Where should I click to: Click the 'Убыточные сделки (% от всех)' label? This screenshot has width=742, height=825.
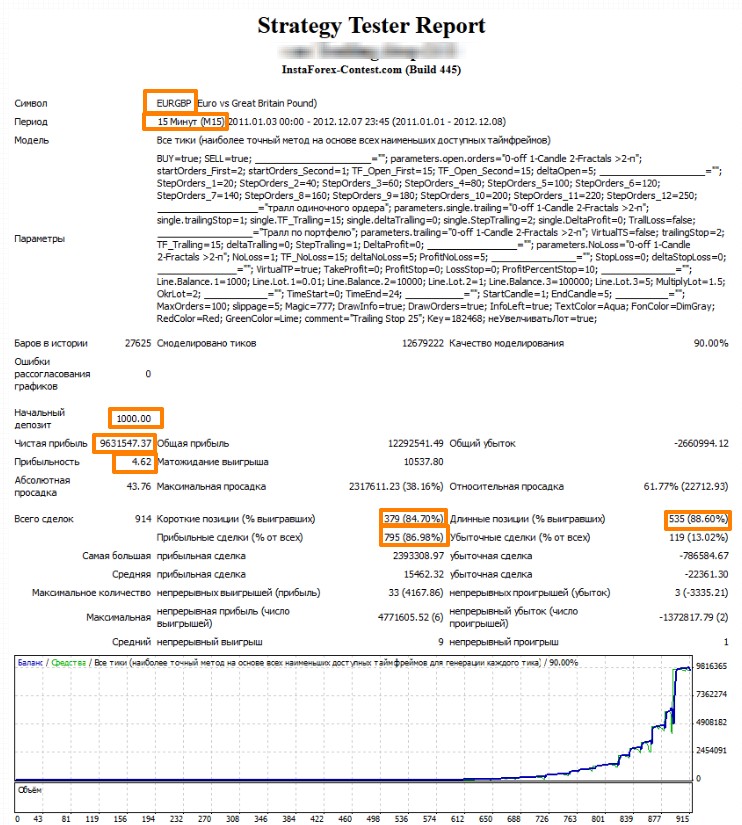pyautogui.click(x=519, y=537)
